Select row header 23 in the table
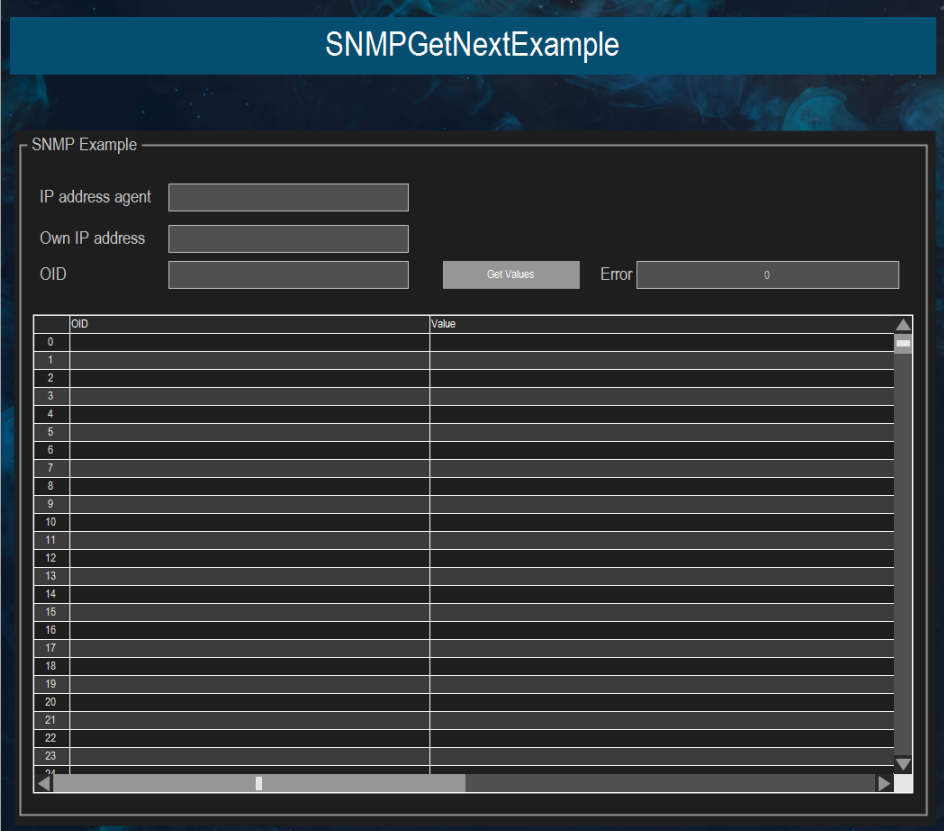The height and width of the screenshot is (831, 944). pos(49,756)
